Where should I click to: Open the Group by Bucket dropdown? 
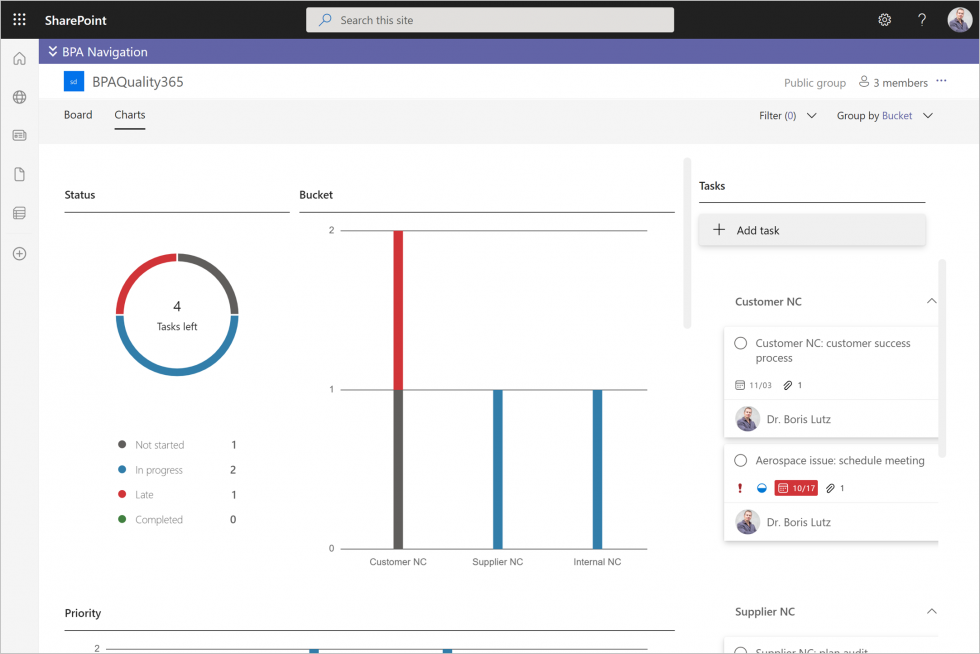(x=885, y=115)
